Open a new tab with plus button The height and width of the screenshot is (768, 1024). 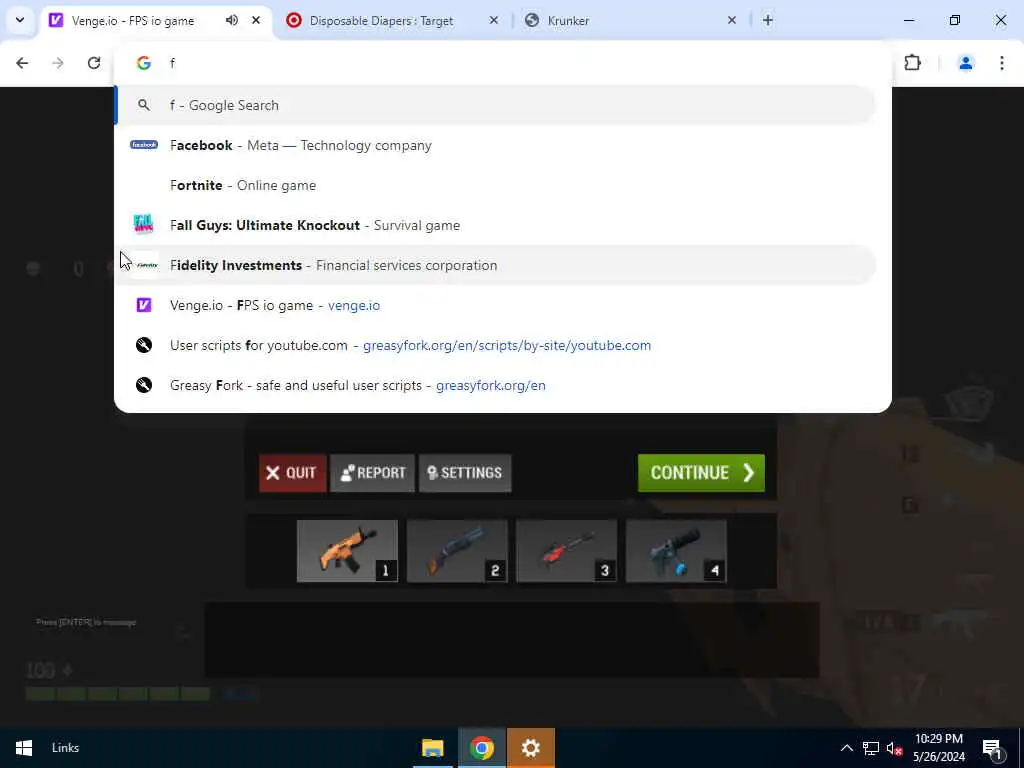click(768, 20)
